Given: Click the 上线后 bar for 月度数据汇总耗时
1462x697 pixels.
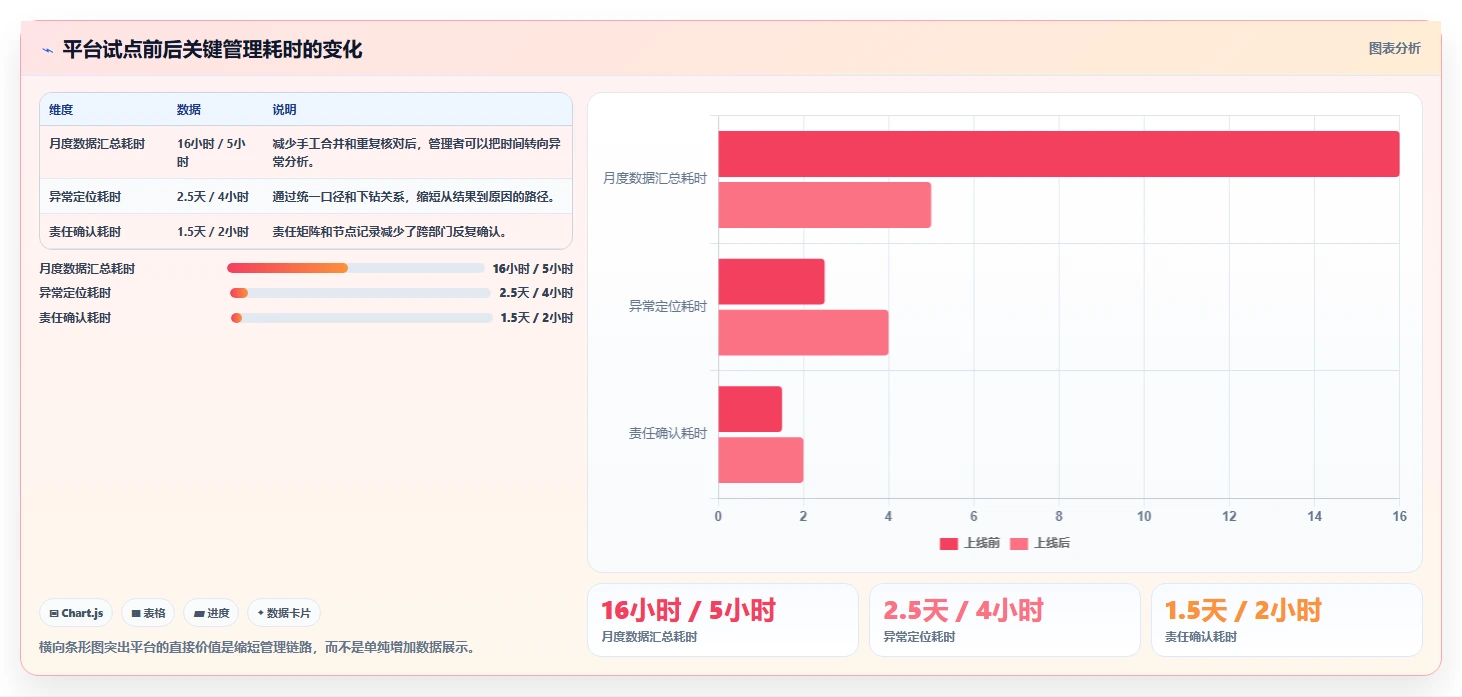Looking at the screenshot, I should [824, 205].
